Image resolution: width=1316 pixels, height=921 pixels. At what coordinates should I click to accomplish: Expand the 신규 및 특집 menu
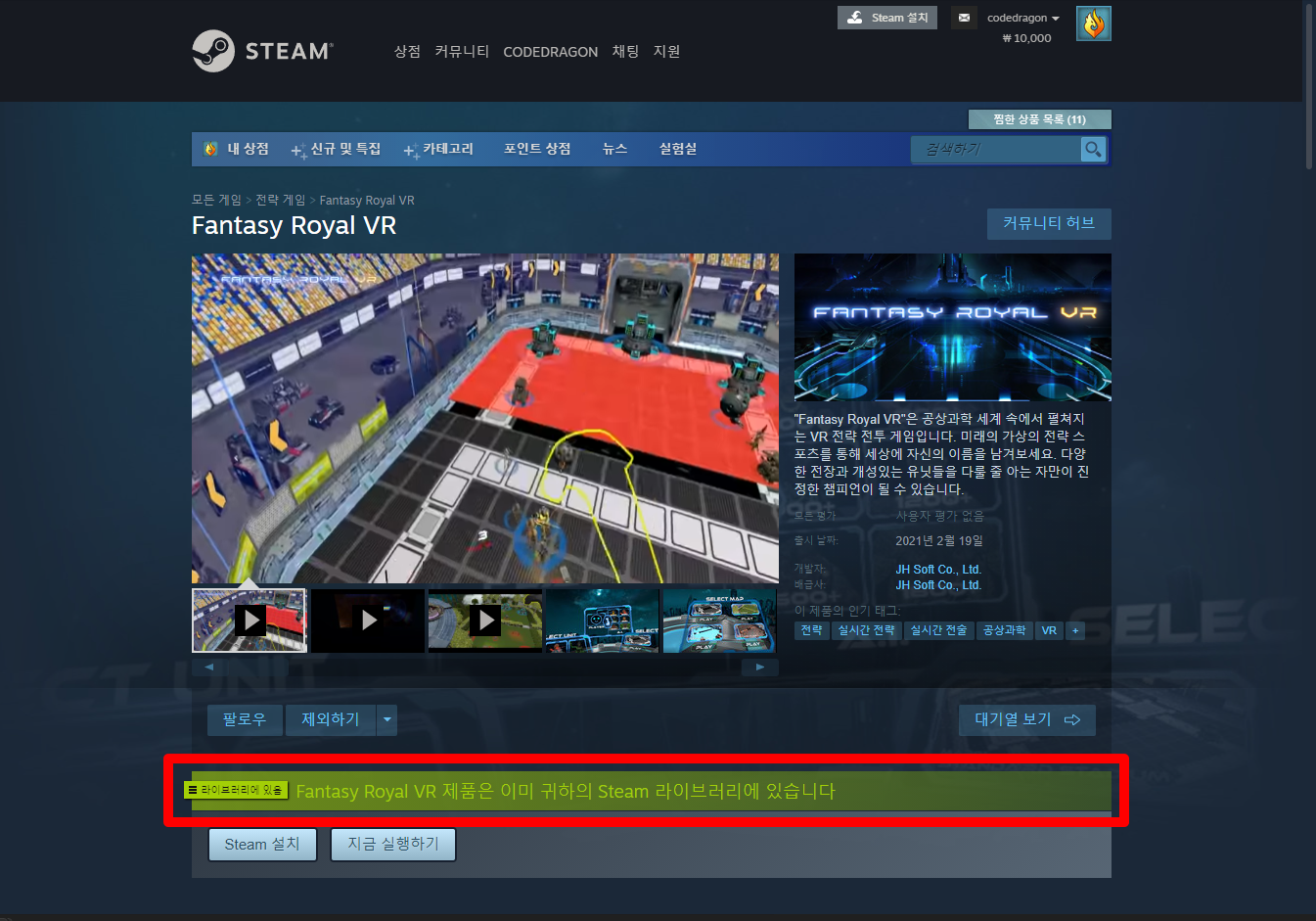tap(336, 149)
